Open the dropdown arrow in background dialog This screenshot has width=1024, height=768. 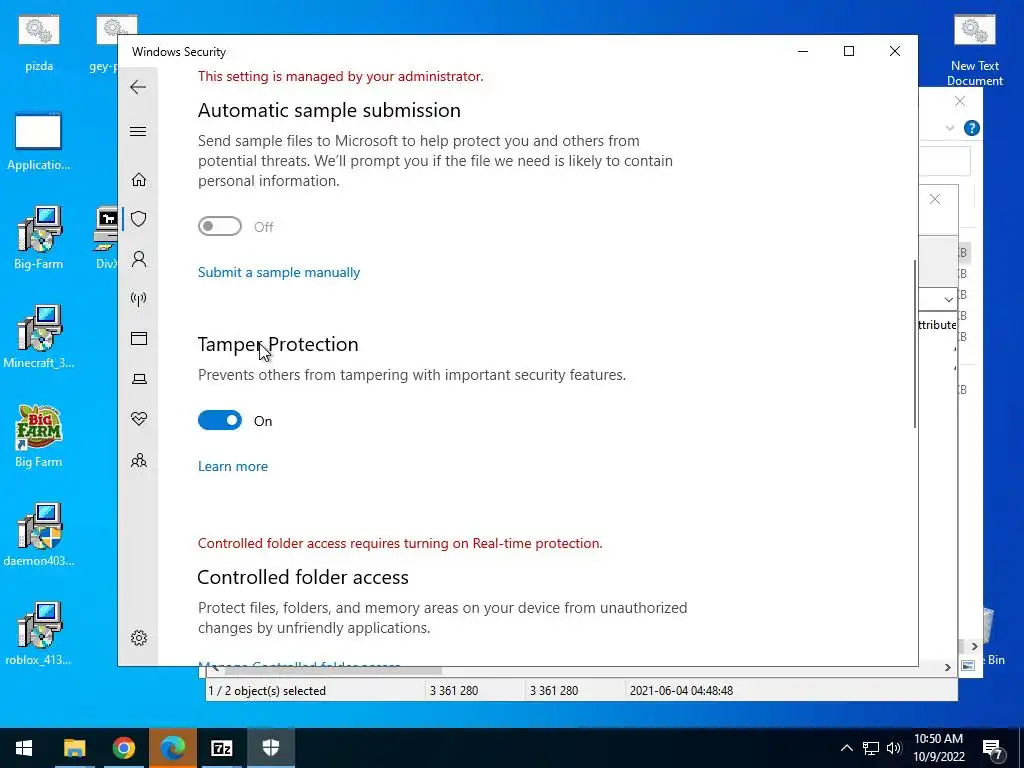(x=948, y=299)
